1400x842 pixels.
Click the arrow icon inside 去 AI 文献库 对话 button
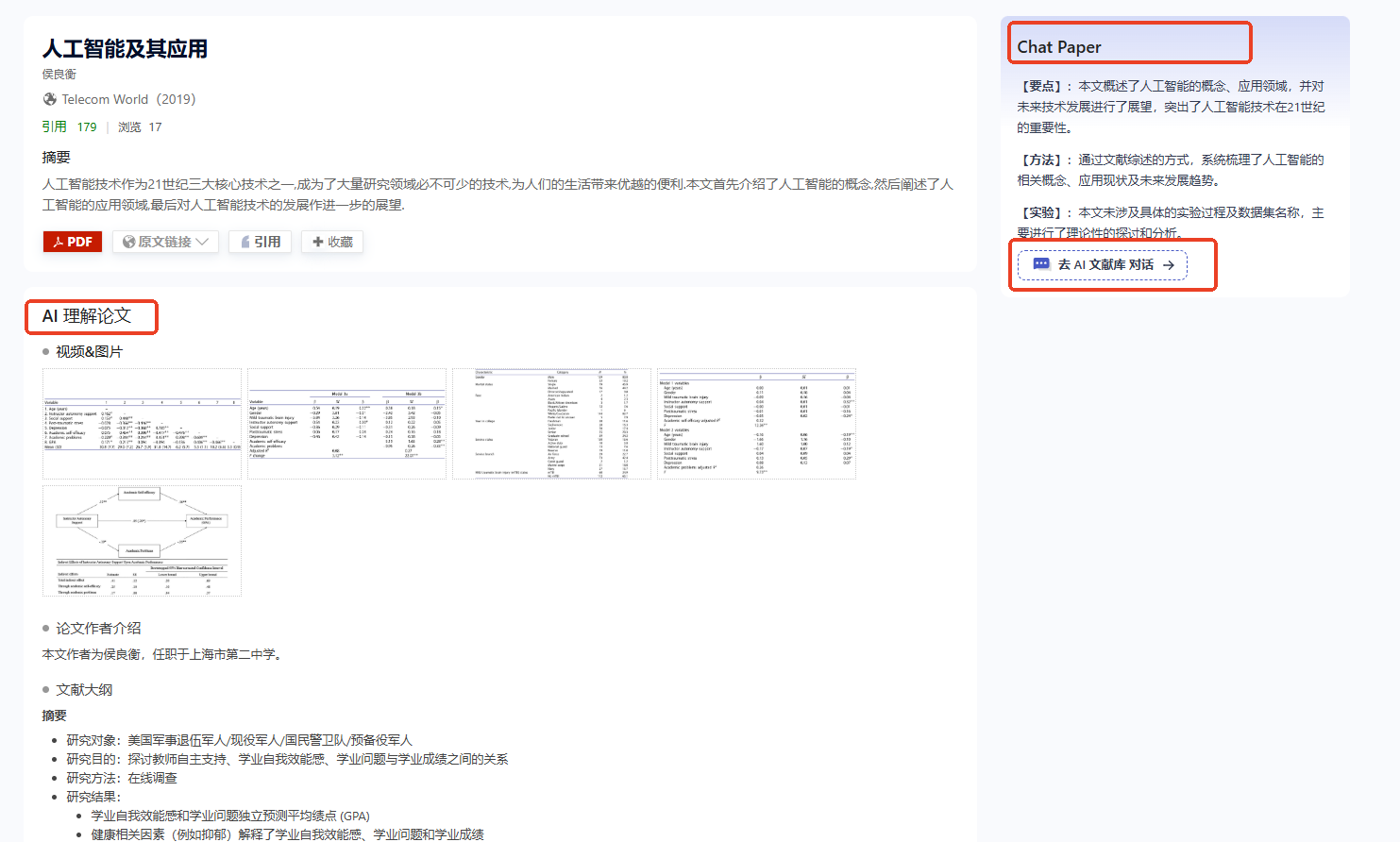pyautogui.click(x=1169, y=265)
